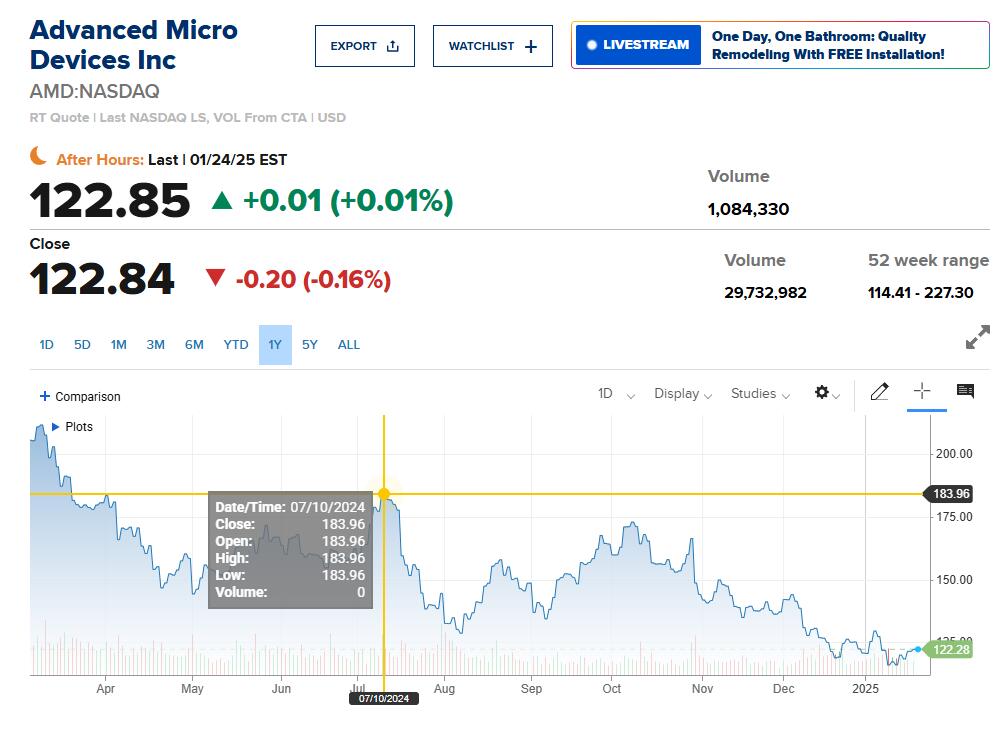Select the pencil drawing tool

pos(879,392)
